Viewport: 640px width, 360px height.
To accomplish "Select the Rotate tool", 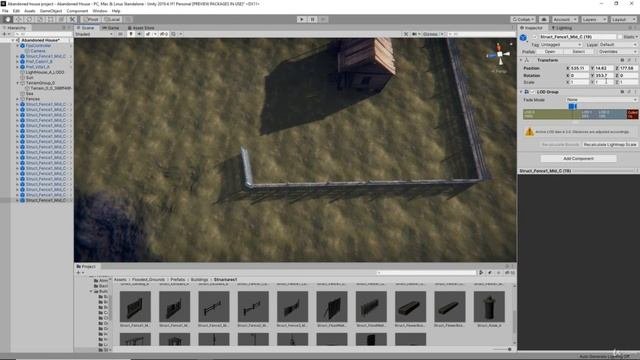I will tap(29, 19).
